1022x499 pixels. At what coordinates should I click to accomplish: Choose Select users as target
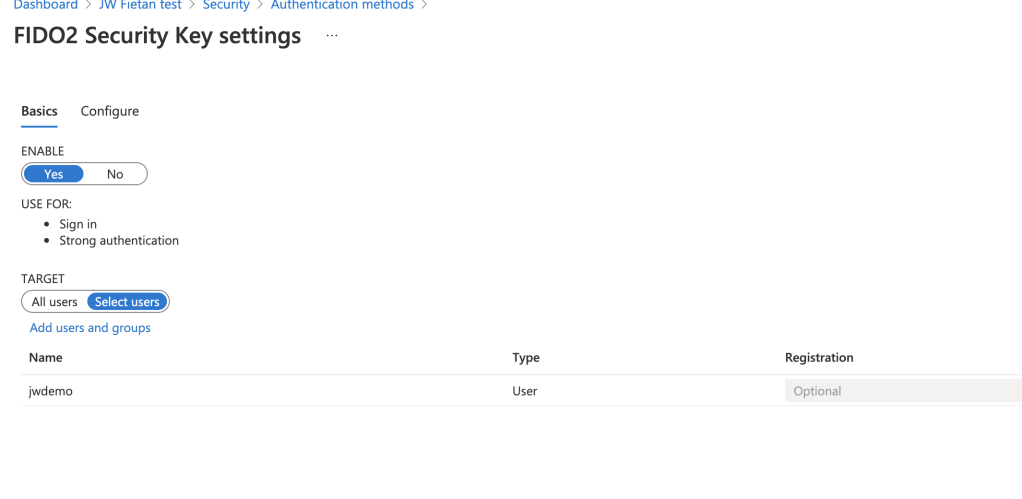tap(127, 302)
